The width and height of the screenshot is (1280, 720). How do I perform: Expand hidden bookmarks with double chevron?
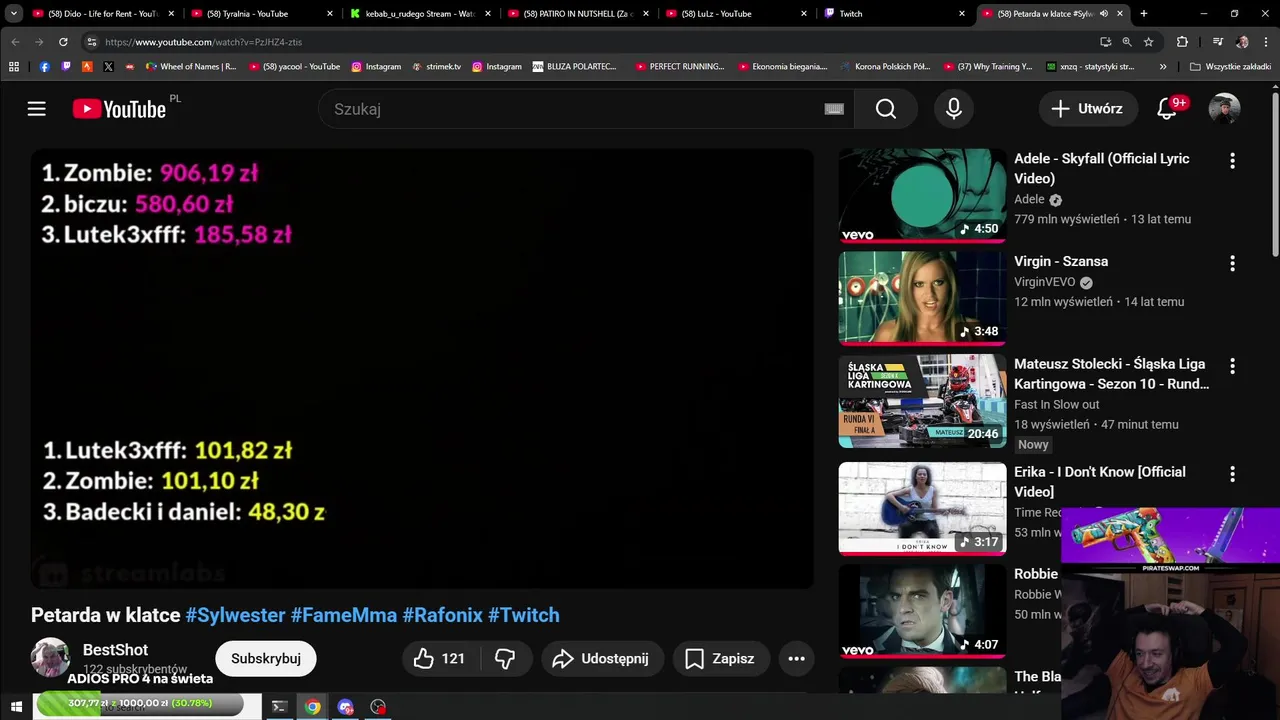pyautogui.click(x=1162, y=67)
